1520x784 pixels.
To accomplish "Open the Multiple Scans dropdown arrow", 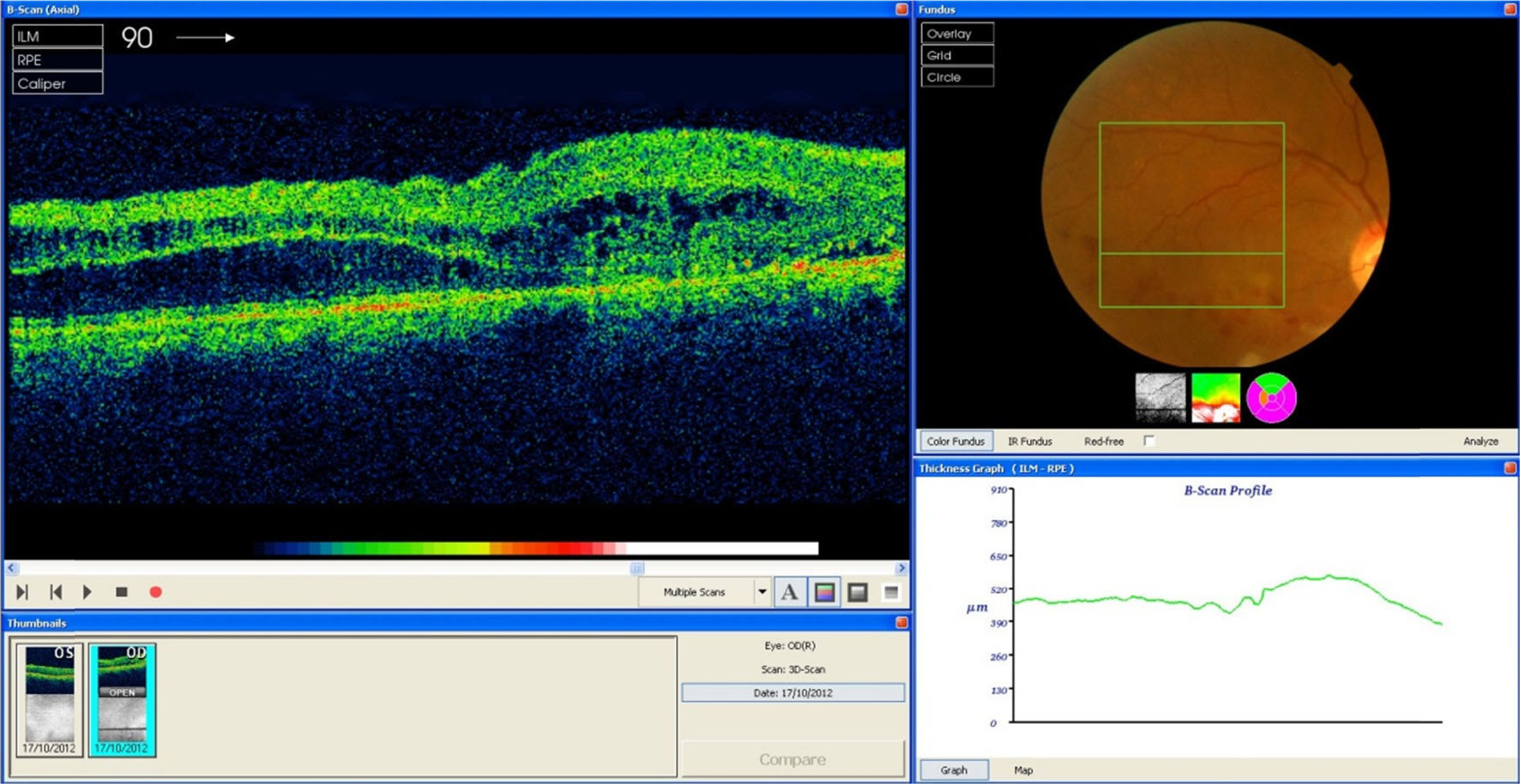I will point(761,592).
